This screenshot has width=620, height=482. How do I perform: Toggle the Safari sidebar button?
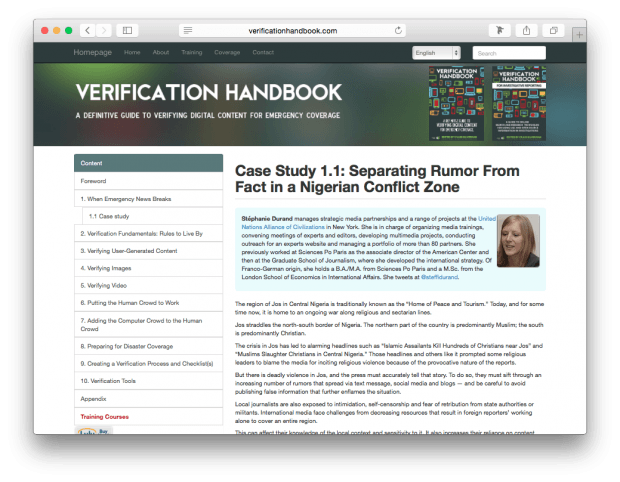pos(128,31)
